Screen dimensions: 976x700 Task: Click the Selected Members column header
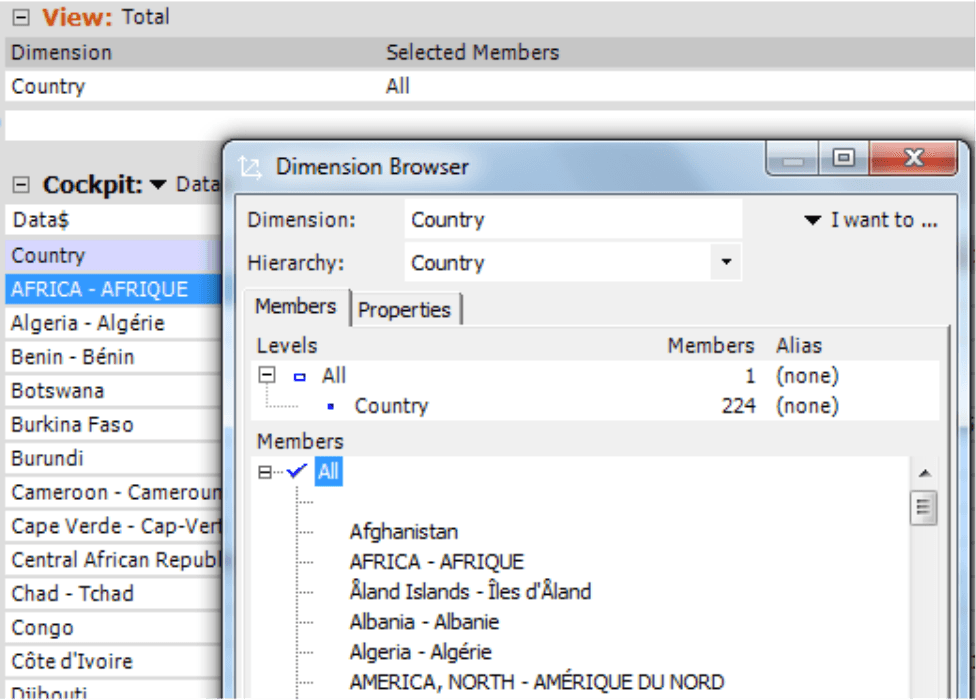472,52
